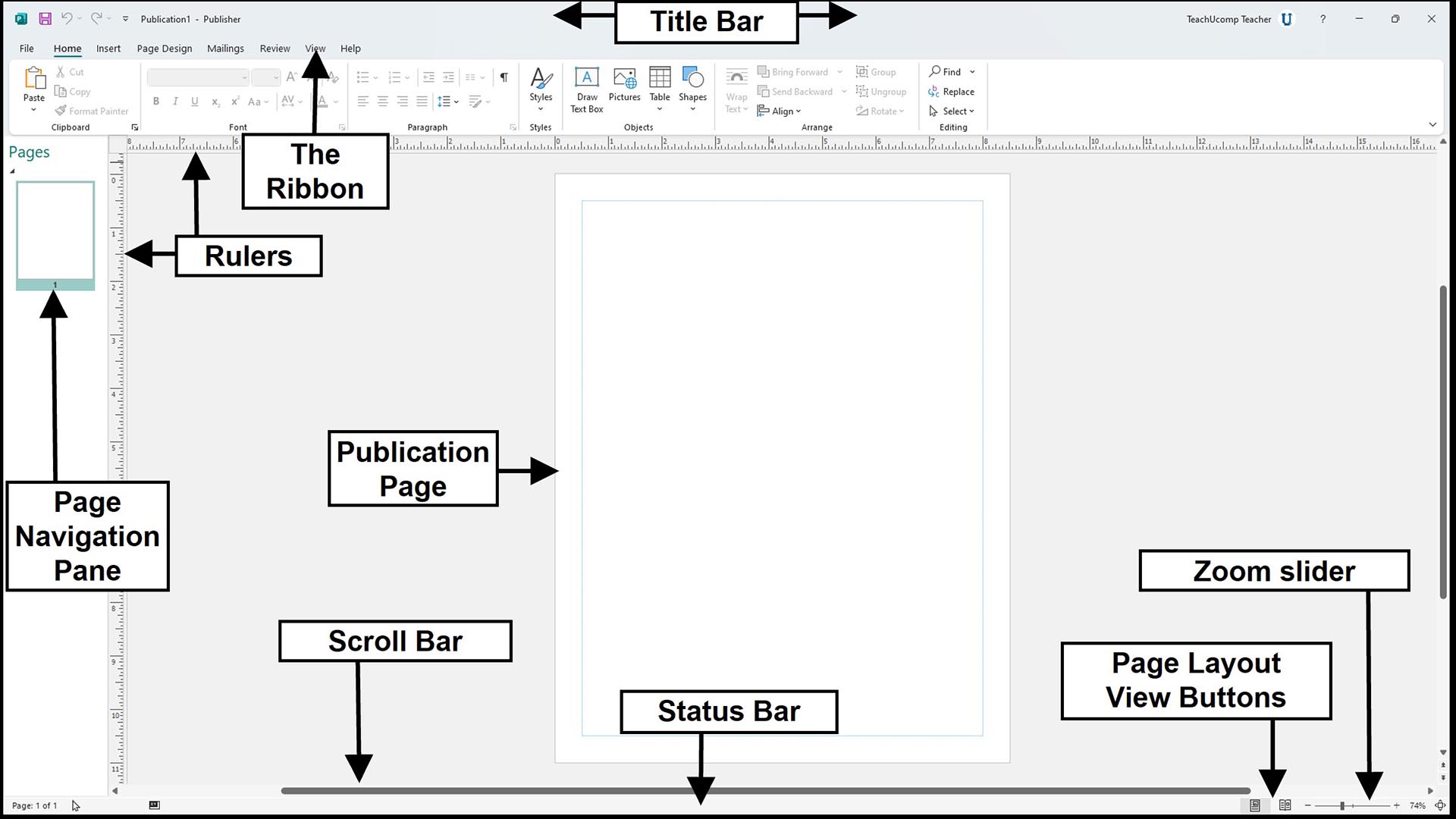Click the zoom in plus button
The width and height of the screenshot is (1456, 819).
coord(1396,805)
